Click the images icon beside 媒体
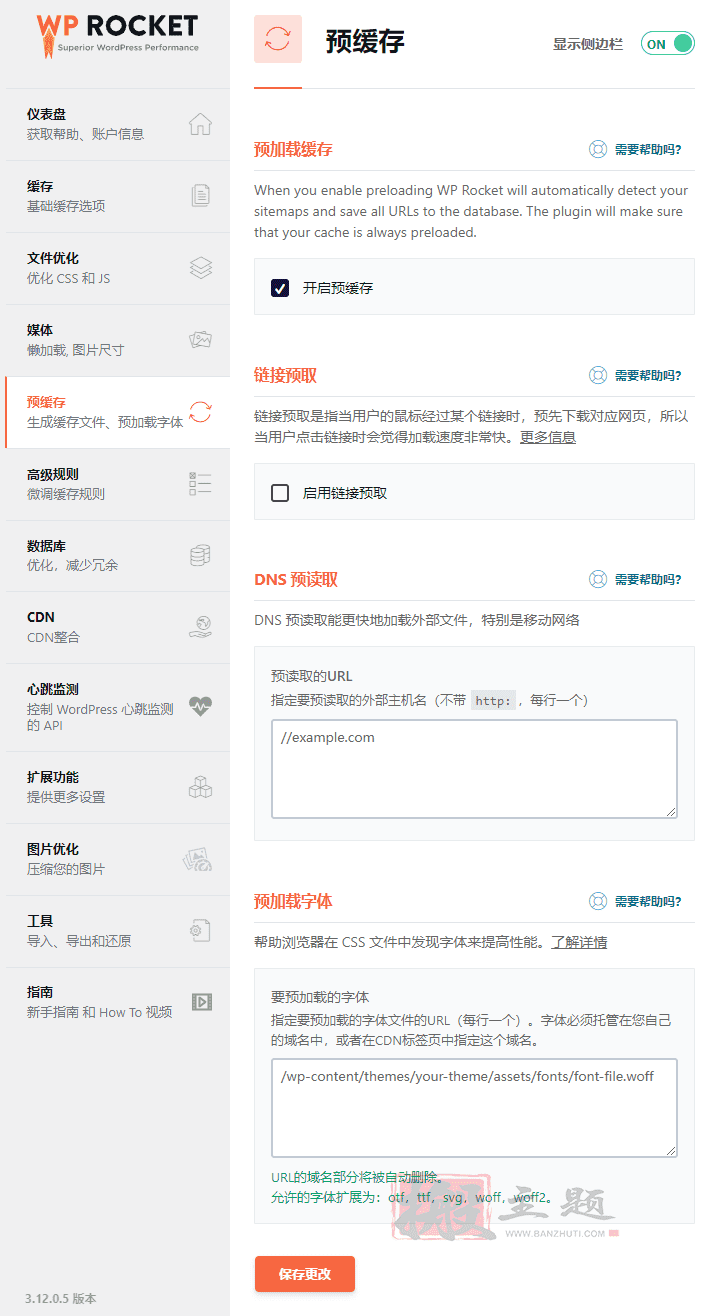The width and height of the screenshot is (704, 1316). click(x=200, y=340)
